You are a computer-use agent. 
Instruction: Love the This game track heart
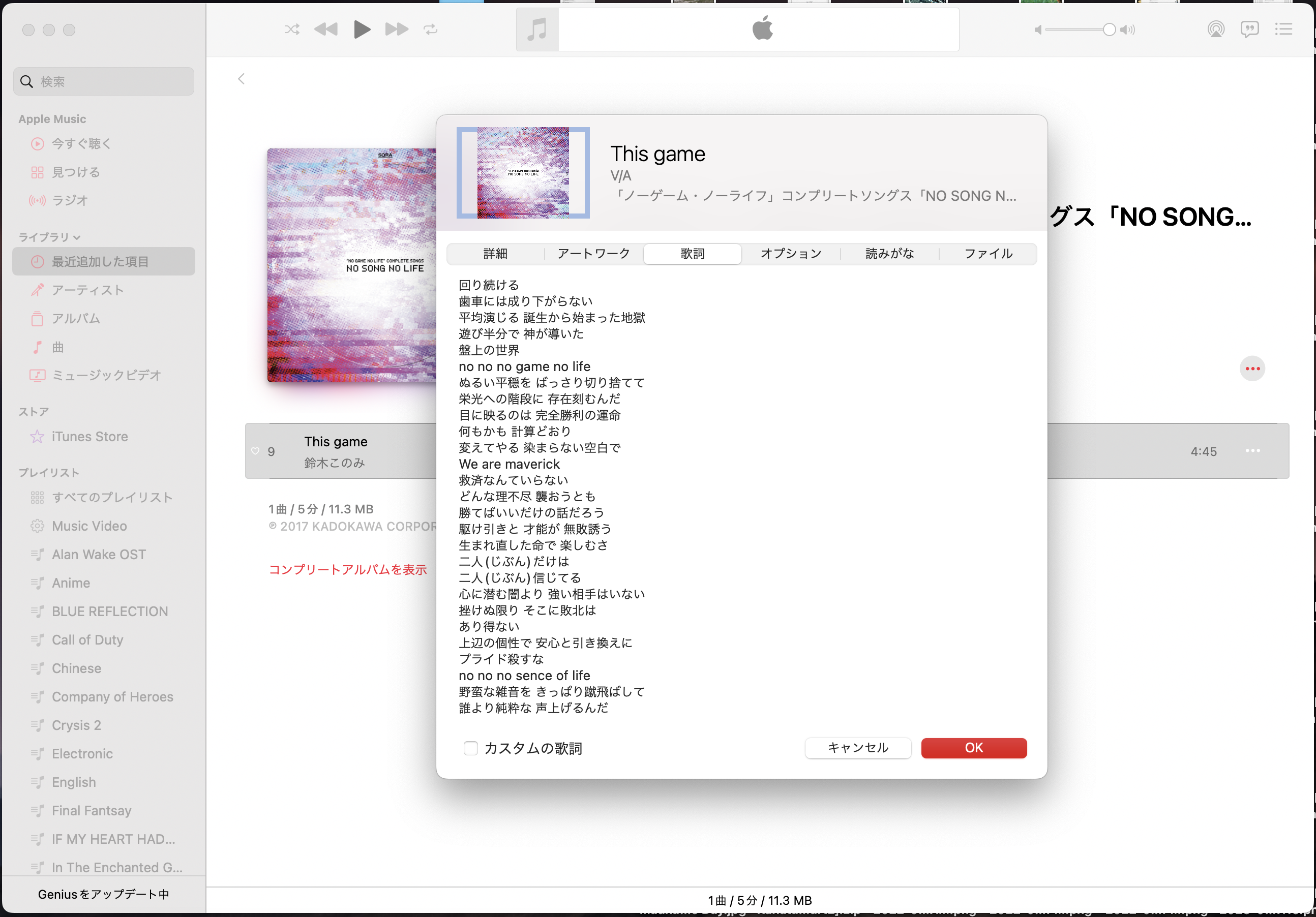coord(256,451)
